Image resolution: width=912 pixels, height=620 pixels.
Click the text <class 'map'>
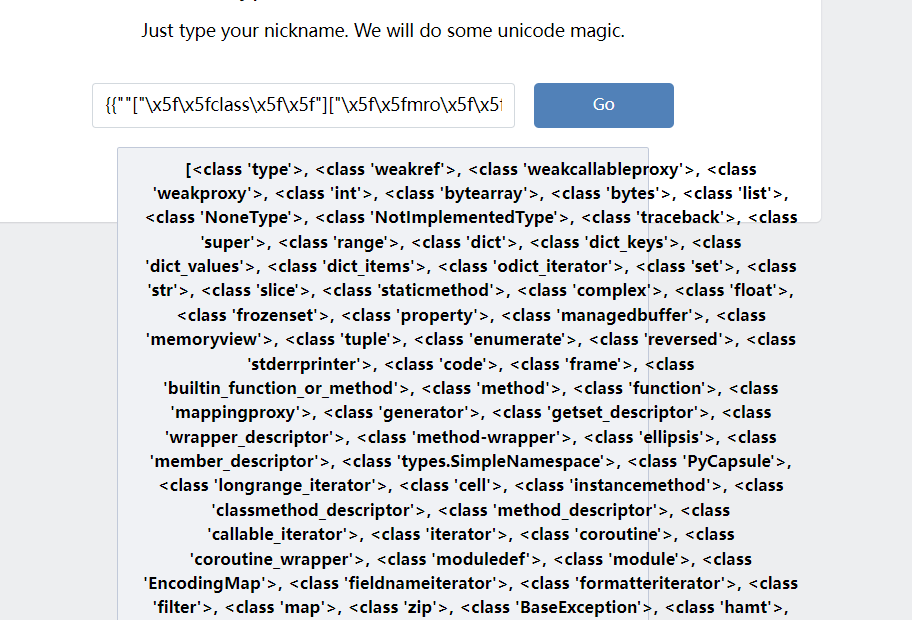pos(280,607)
